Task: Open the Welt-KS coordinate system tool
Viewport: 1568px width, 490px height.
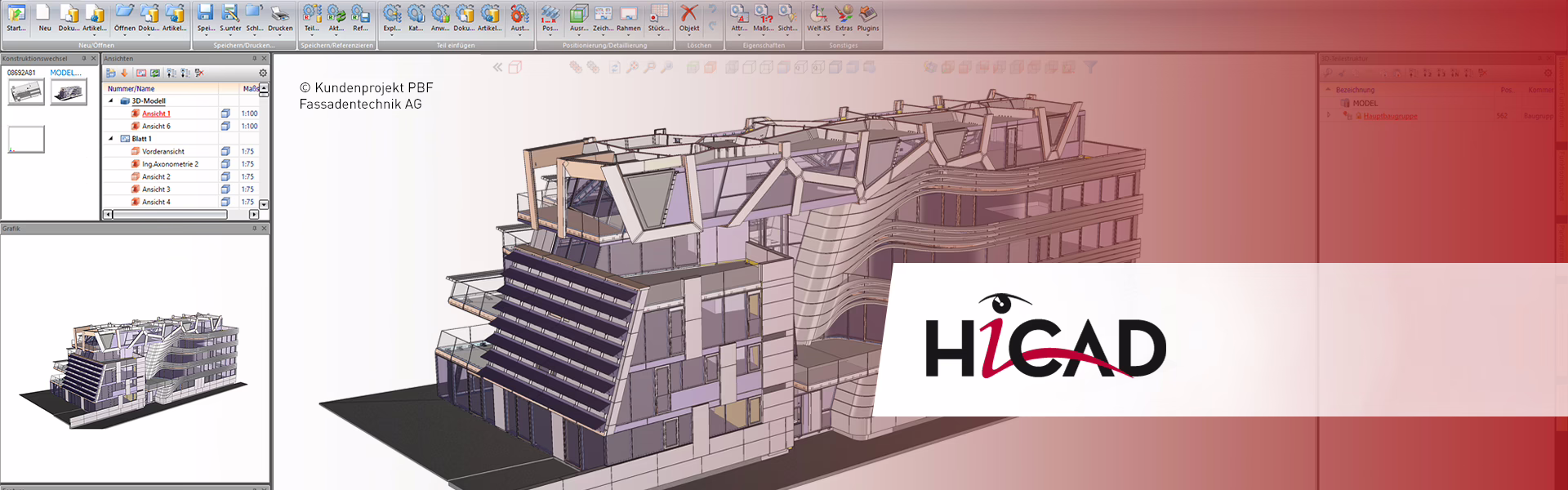Action: (x=818, y=16)
